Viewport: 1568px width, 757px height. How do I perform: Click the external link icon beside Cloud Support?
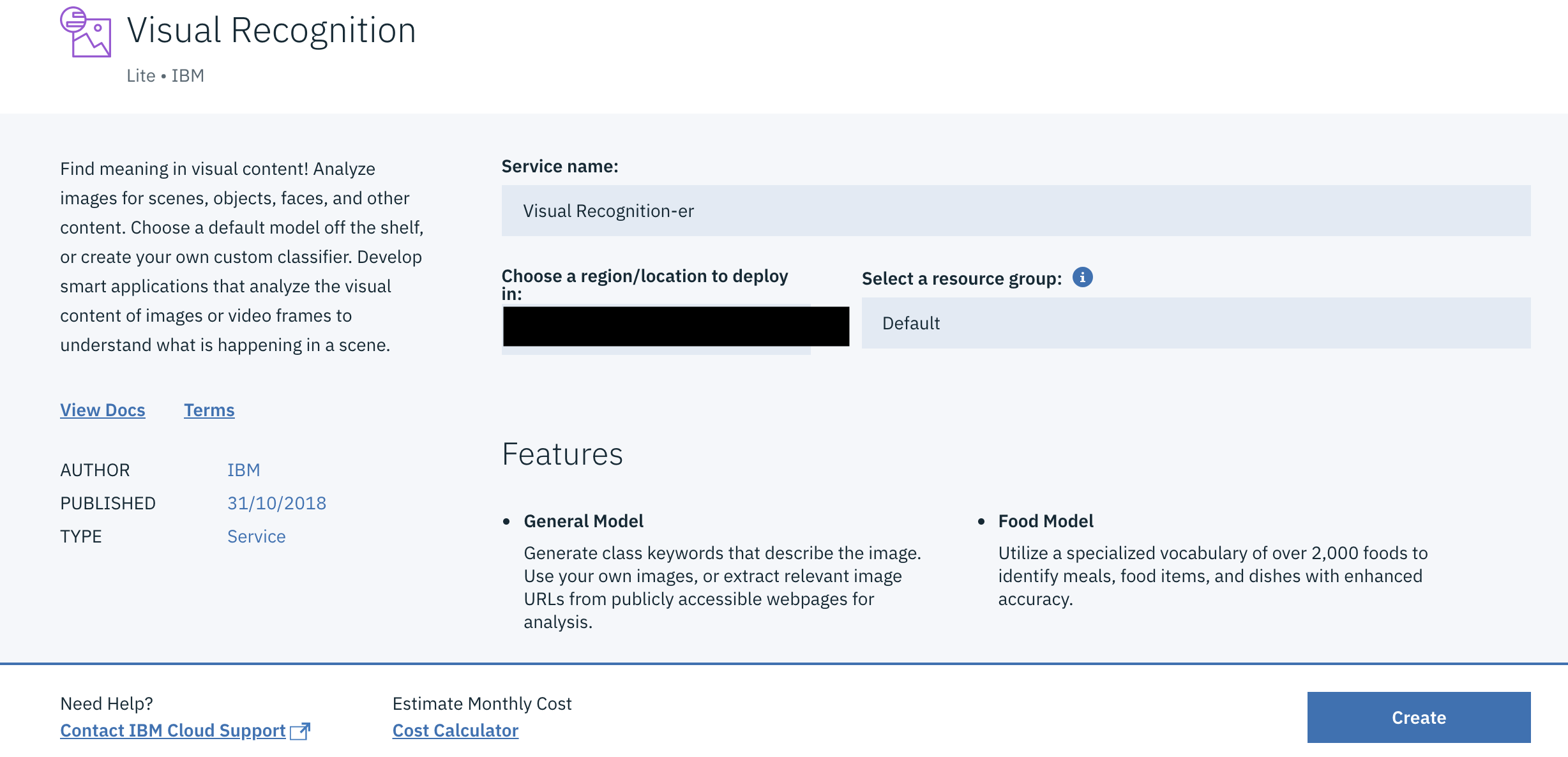(x=300, y=731)
